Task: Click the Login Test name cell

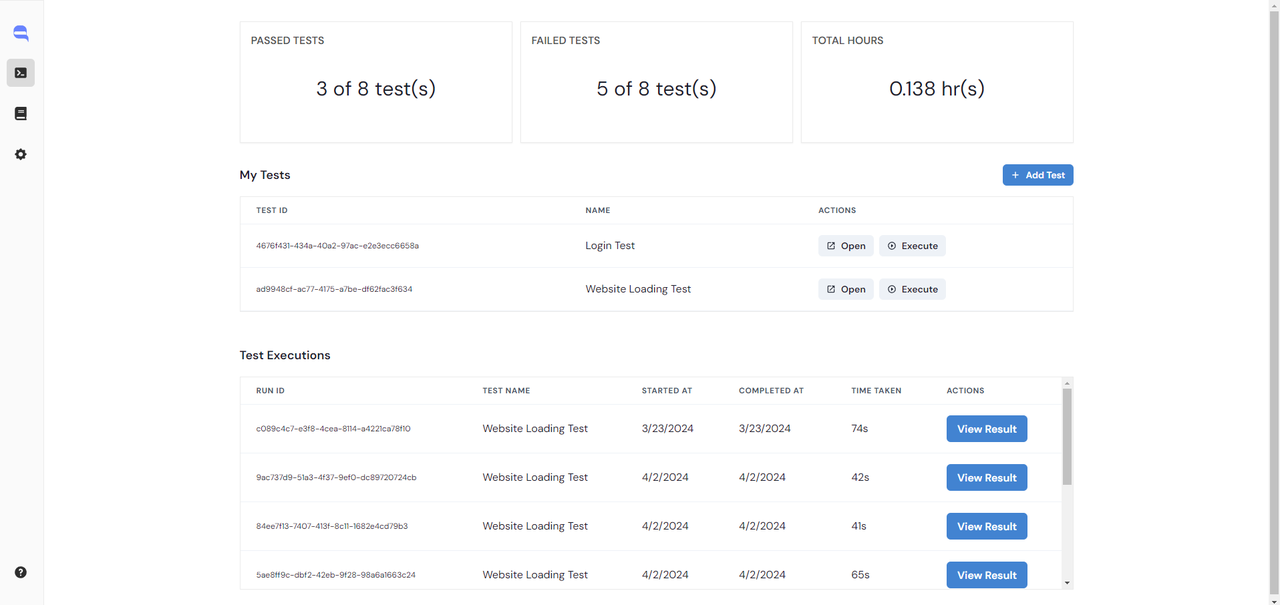Action: pyautogui.click(x=610, y=246)
